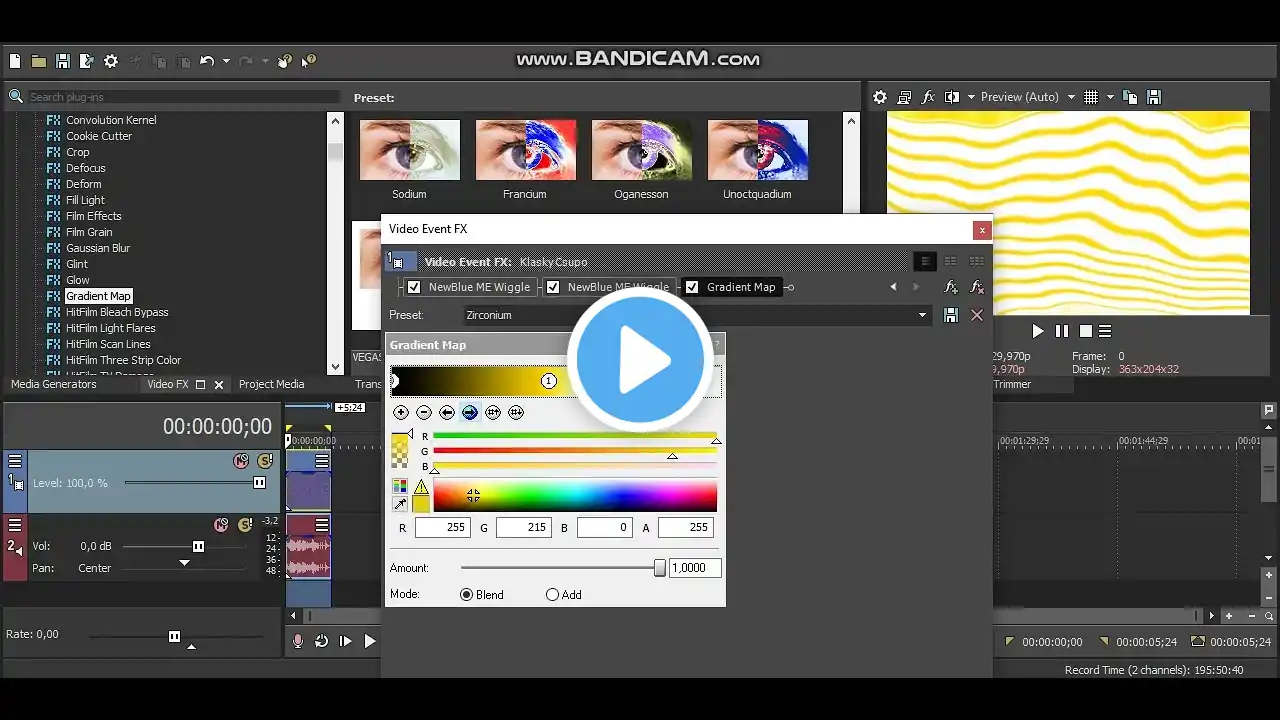
Task: Open the Preview (Auto) quality dropdown
Action: (x=1071, y=97)
